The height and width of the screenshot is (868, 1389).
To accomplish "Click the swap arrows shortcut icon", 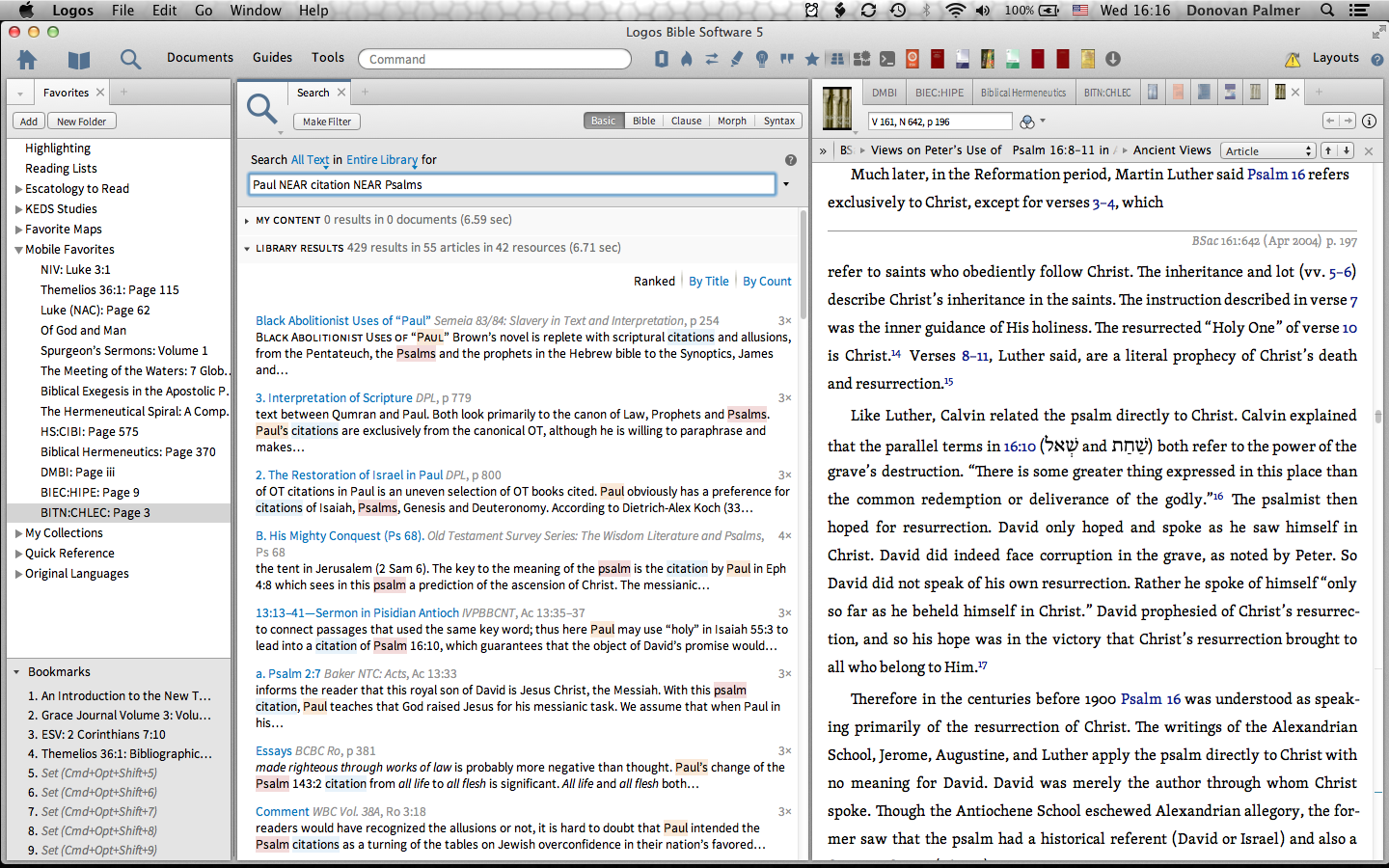I will coord(711,59).
